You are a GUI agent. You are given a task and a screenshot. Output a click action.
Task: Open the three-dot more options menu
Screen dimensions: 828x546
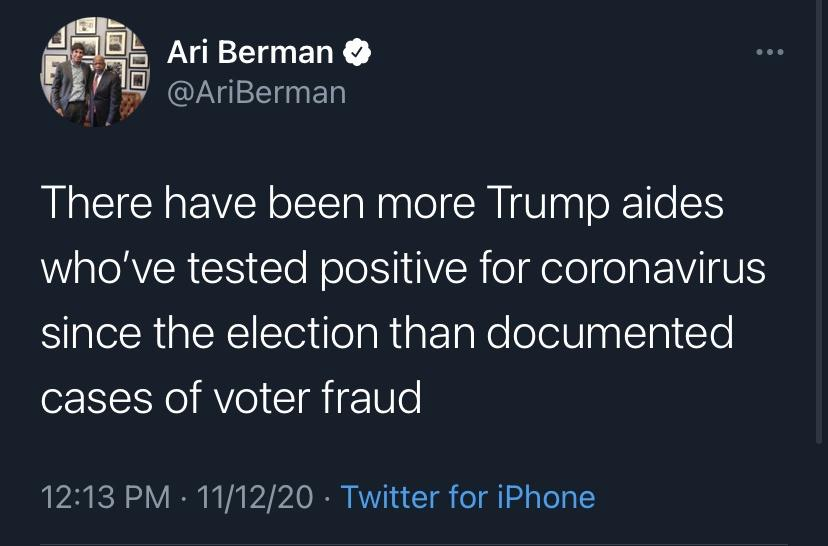tap(769, 52)
